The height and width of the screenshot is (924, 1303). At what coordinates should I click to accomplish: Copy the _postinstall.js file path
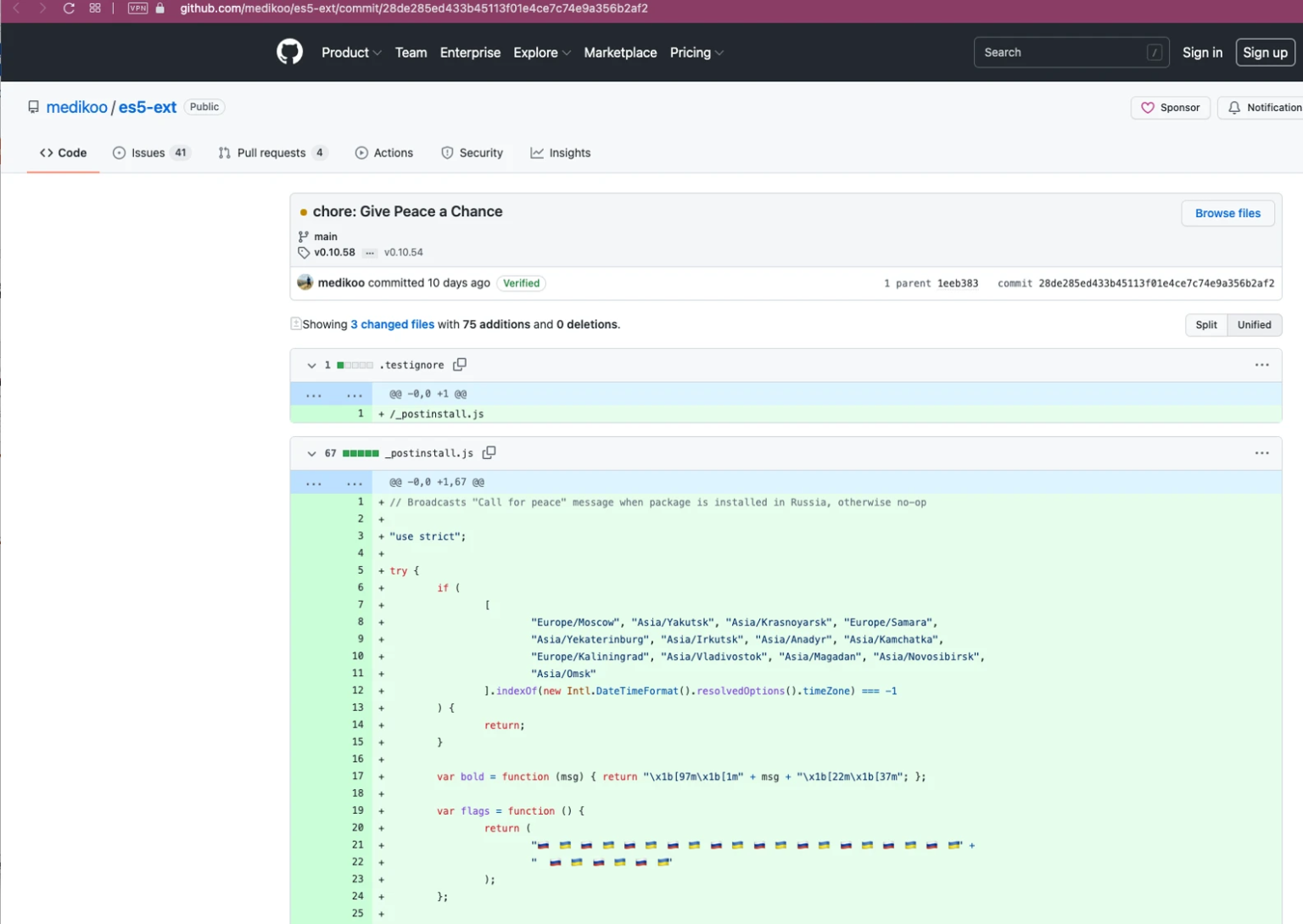(x=489, y=453)
